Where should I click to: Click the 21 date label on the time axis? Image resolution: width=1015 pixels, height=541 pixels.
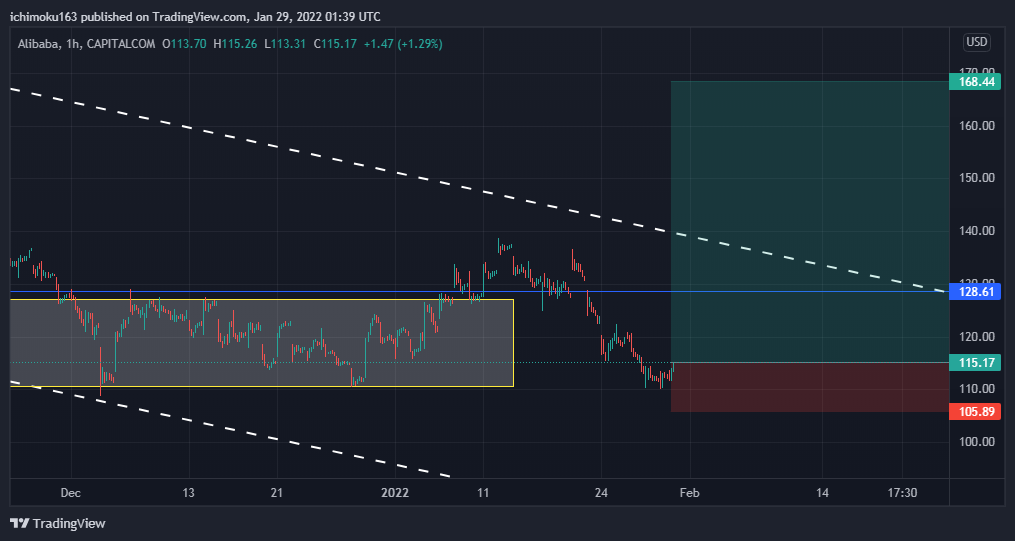(x=277, y=493)
